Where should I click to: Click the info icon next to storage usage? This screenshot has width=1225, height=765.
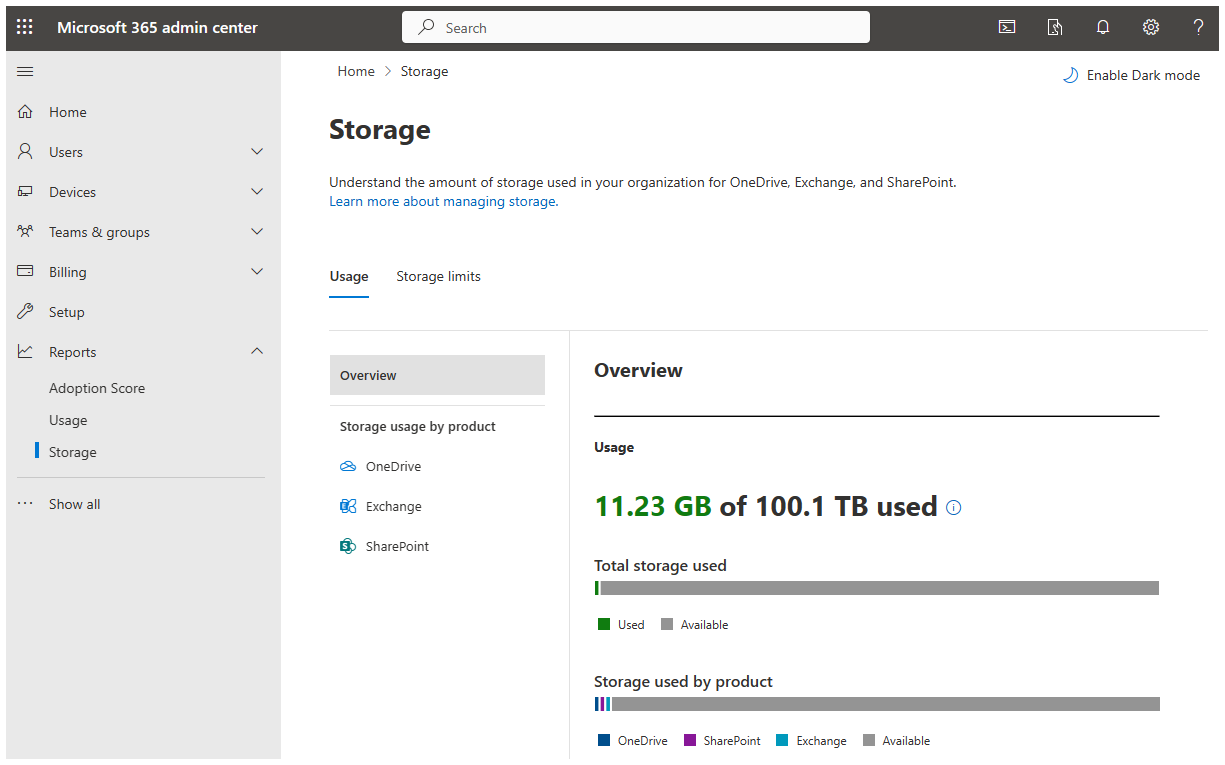pos(953,507)
